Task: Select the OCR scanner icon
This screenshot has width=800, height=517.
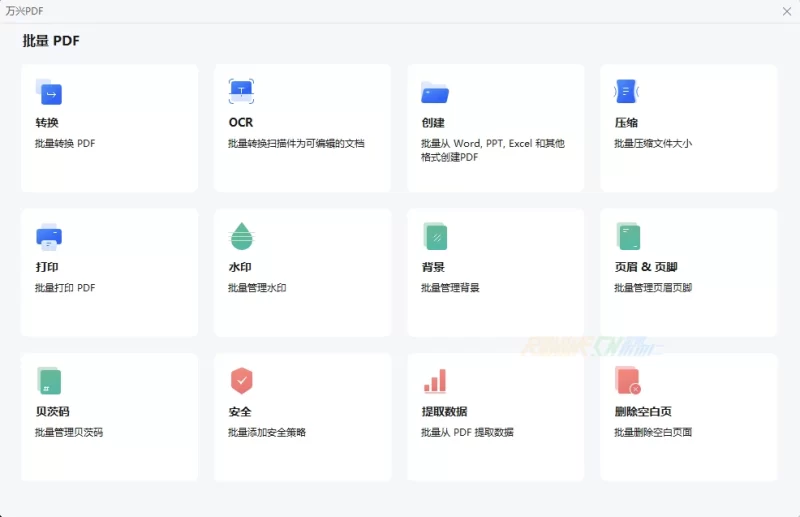Action: pos(241,92)
